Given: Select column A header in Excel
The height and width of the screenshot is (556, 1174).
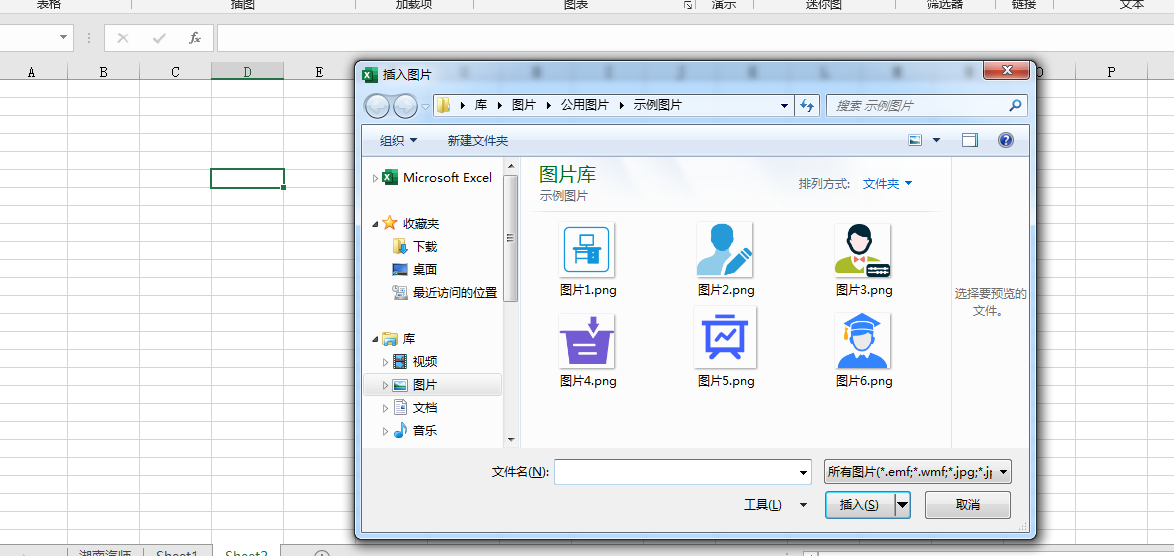Looking at the screenshot, I should tap(31, 72).
